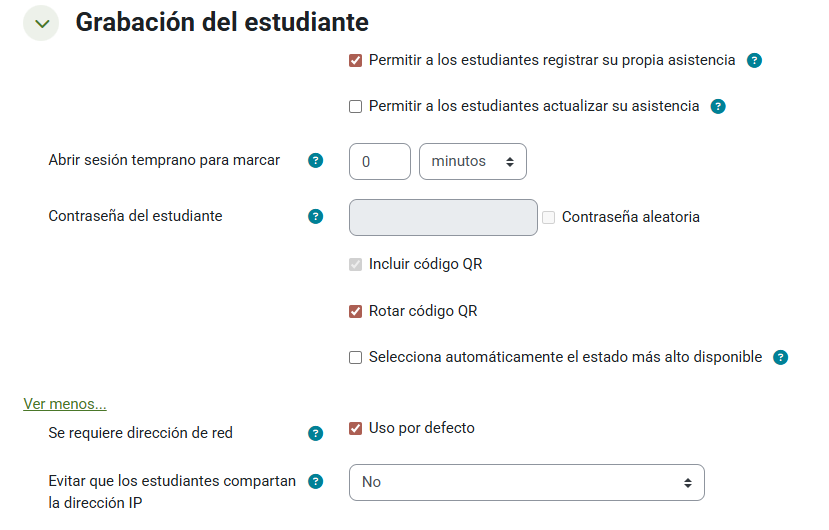This screenshot has width=829, height=530.
Task: Enable Permitir a los estudiantes actualizar asistencia
Action: [x=355, y=107]
